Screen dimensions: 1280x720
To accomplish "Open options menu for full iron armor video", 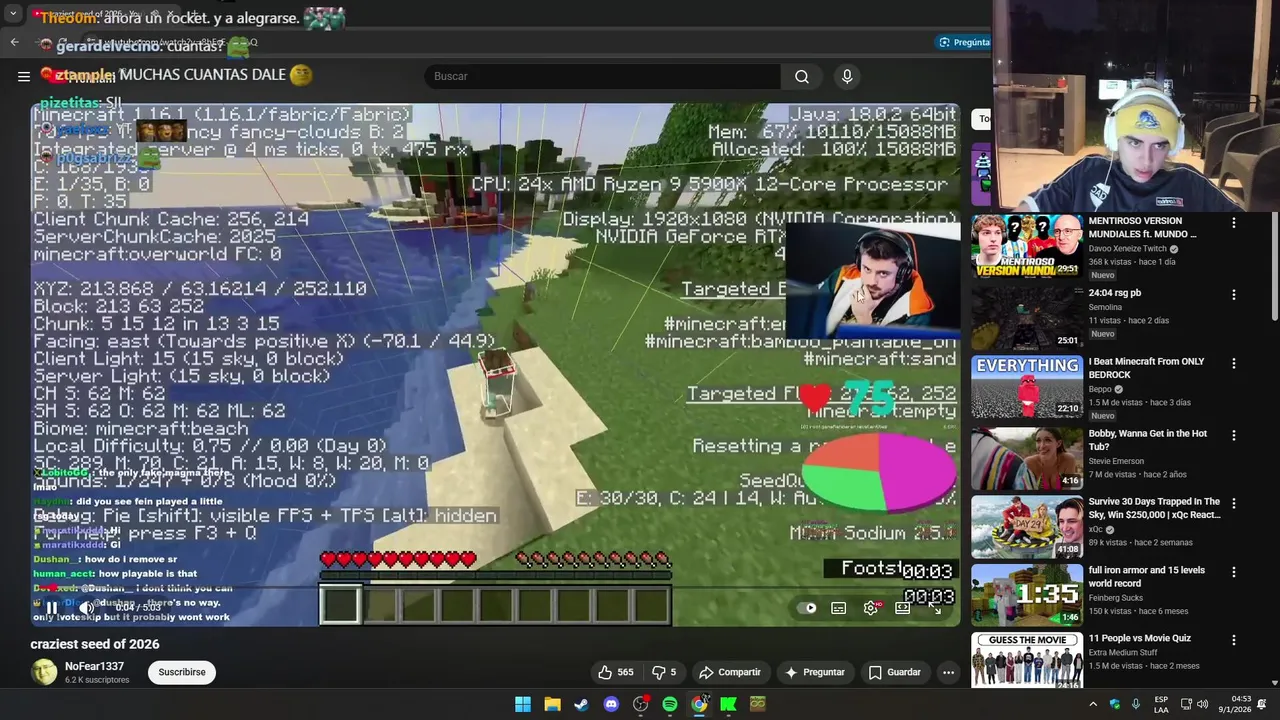I will click(x=1233, y=572).
